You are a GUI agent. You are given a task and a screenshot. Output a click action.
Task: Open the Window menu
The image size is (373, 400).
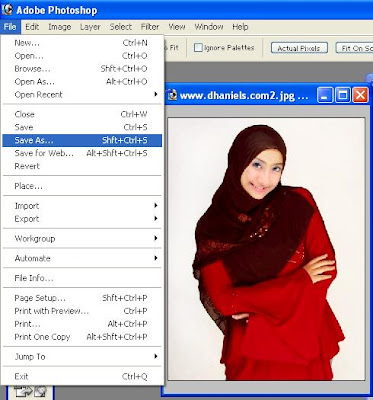pyautogui.click(x=209, y=27)
